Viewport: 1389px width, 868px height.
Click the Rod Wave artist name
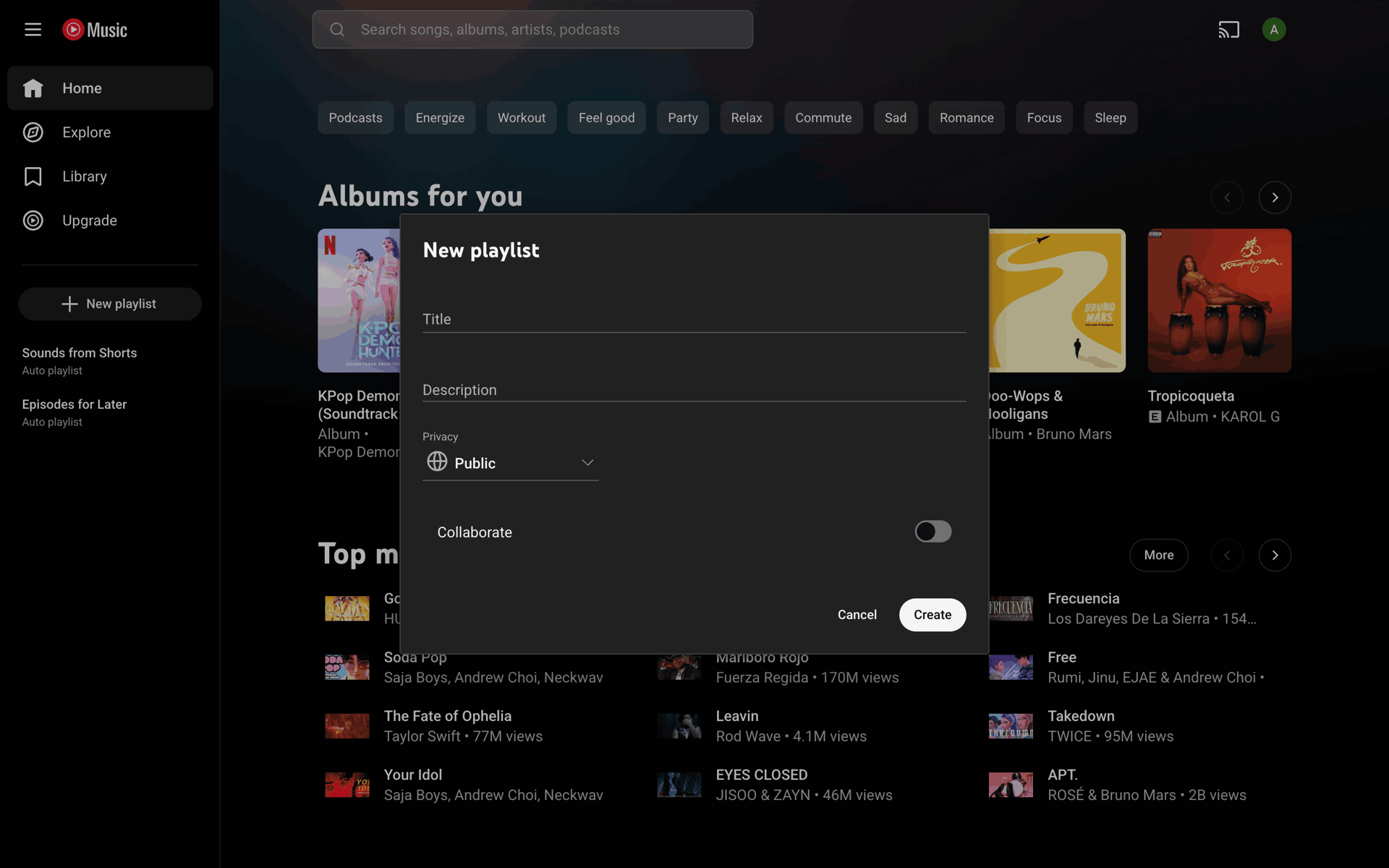(x=748, y=736)
